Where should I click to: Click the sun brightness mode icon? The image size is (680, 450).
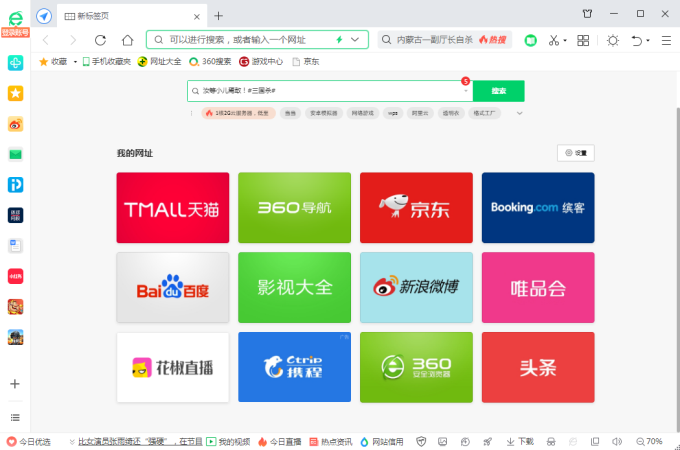pos(613,40)
